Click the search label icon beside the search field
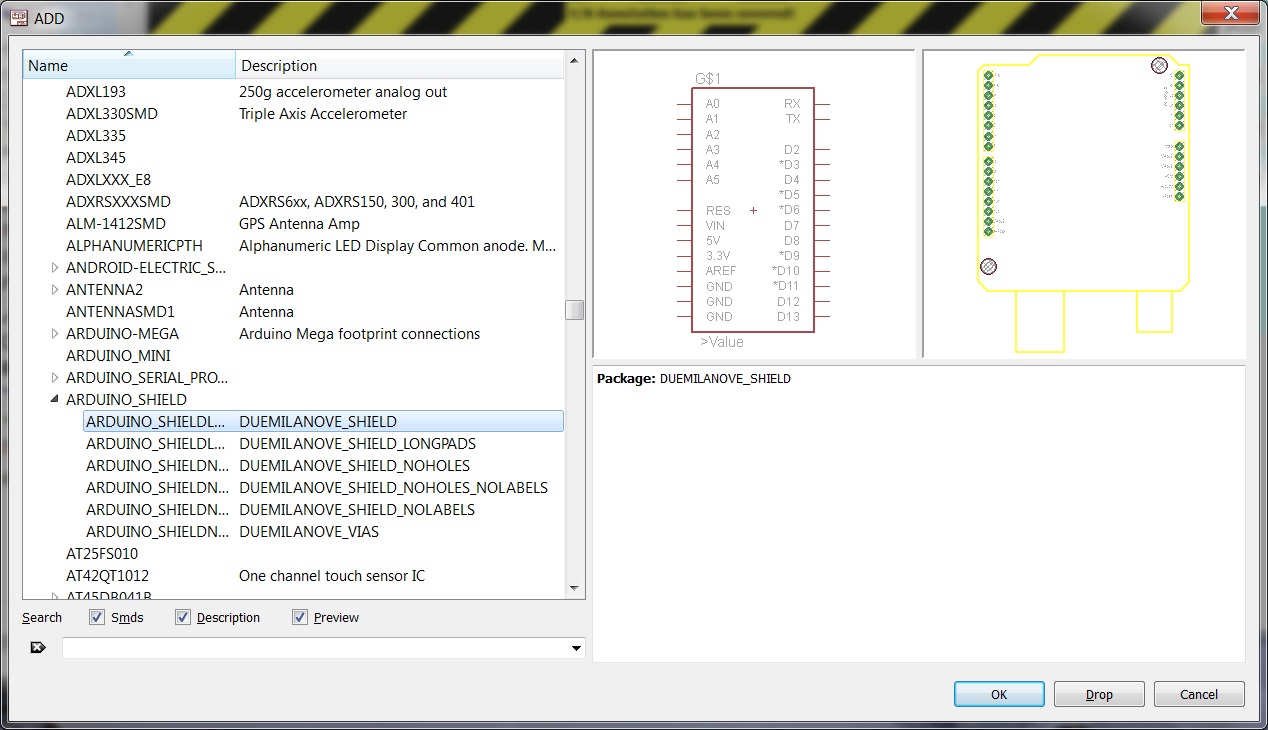This screenshot has height=730, width=1268. click(38, 648)
